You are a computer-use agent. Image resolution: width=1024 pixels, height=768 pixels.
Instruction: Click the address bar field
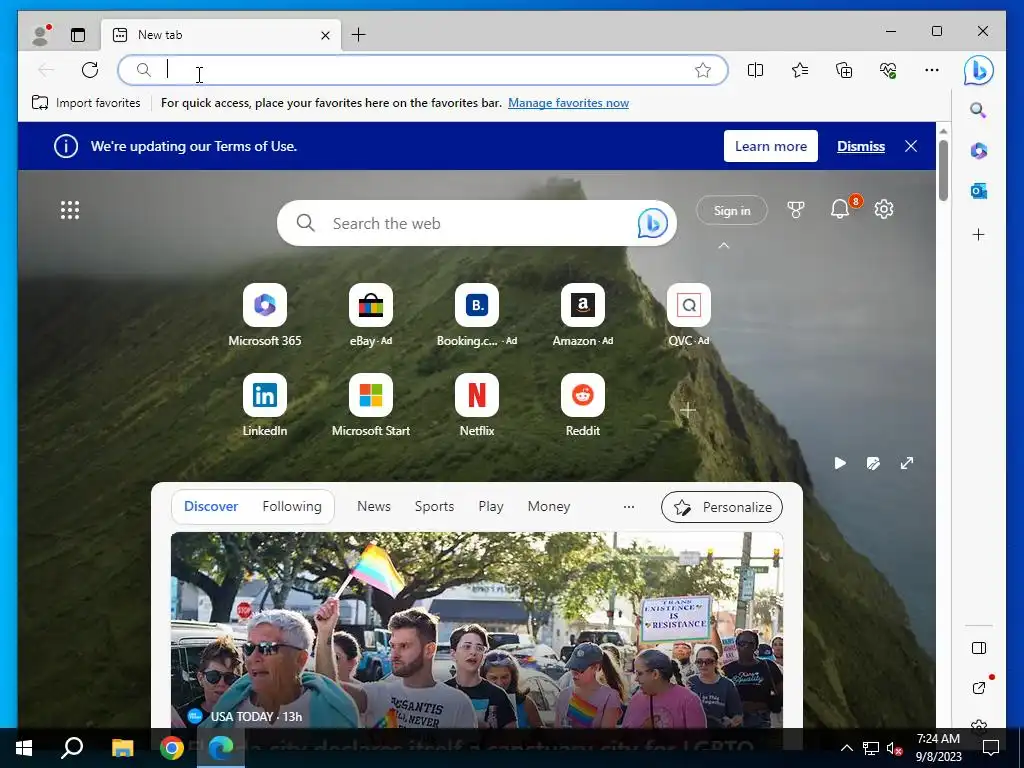pyautogui.click(x=423, y=70)
